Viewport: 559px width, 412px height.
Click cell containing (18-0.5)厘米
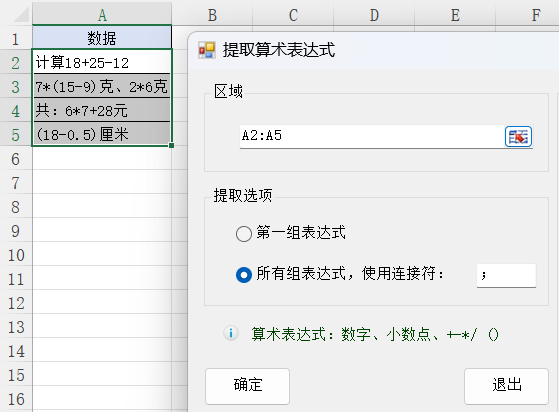(102, 134)
